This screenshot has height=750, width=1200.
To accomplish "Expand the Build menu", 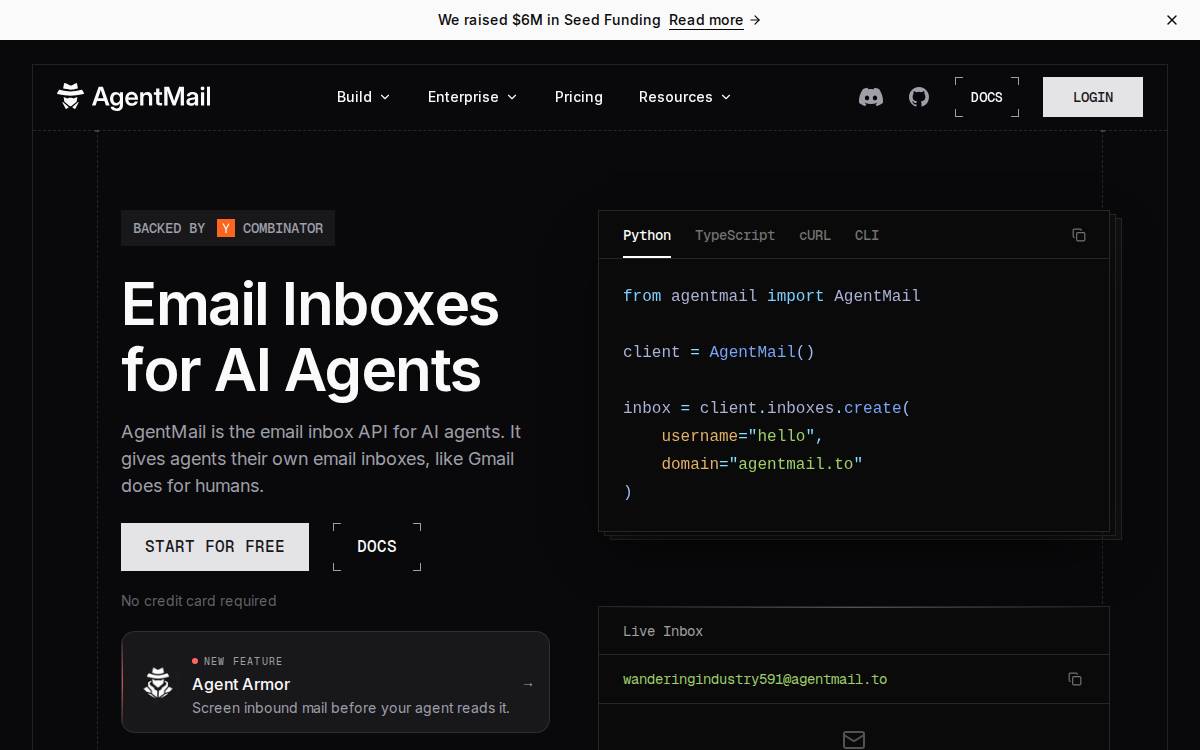I will (363, 97).
